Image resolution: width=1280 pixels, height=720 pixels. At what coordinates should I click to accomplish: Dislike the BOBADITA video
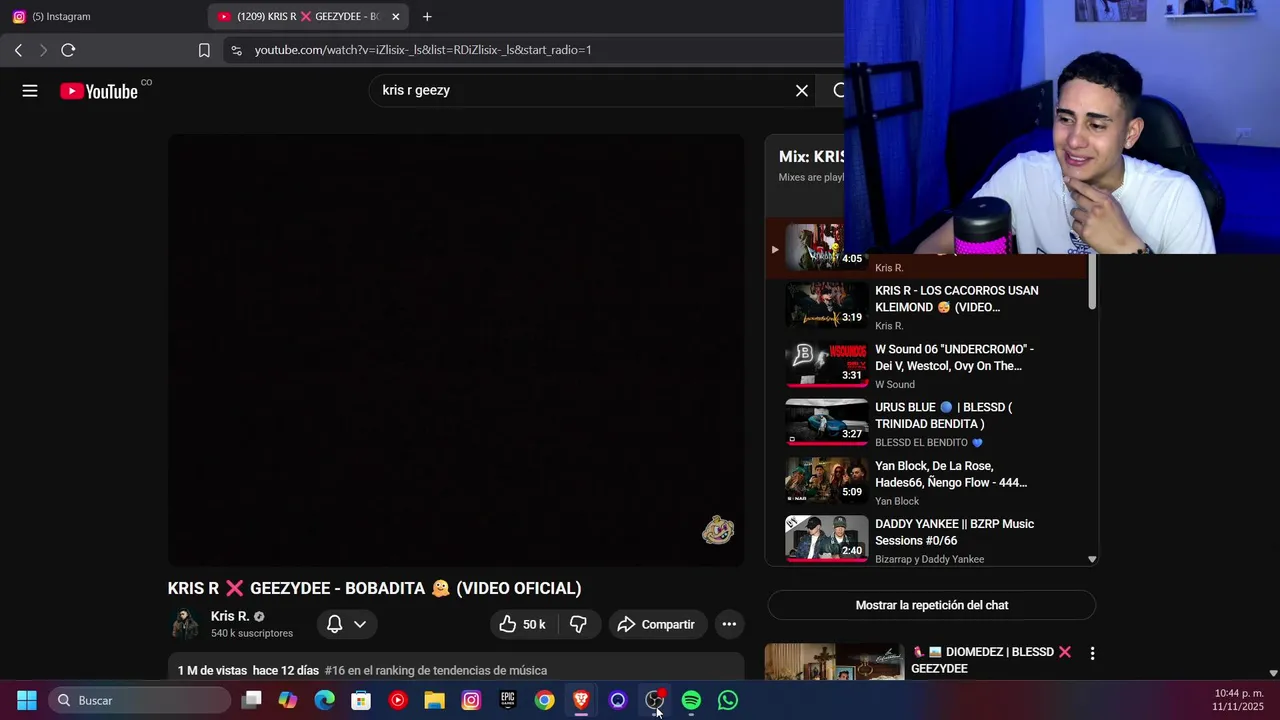tap(578, 624)
